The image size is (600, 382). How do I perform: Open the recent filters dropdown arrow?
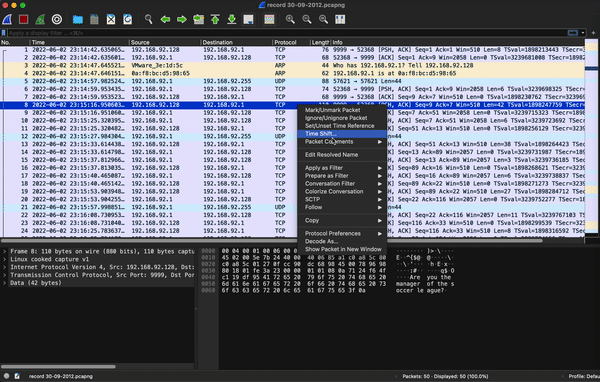[x=583, y=33]
